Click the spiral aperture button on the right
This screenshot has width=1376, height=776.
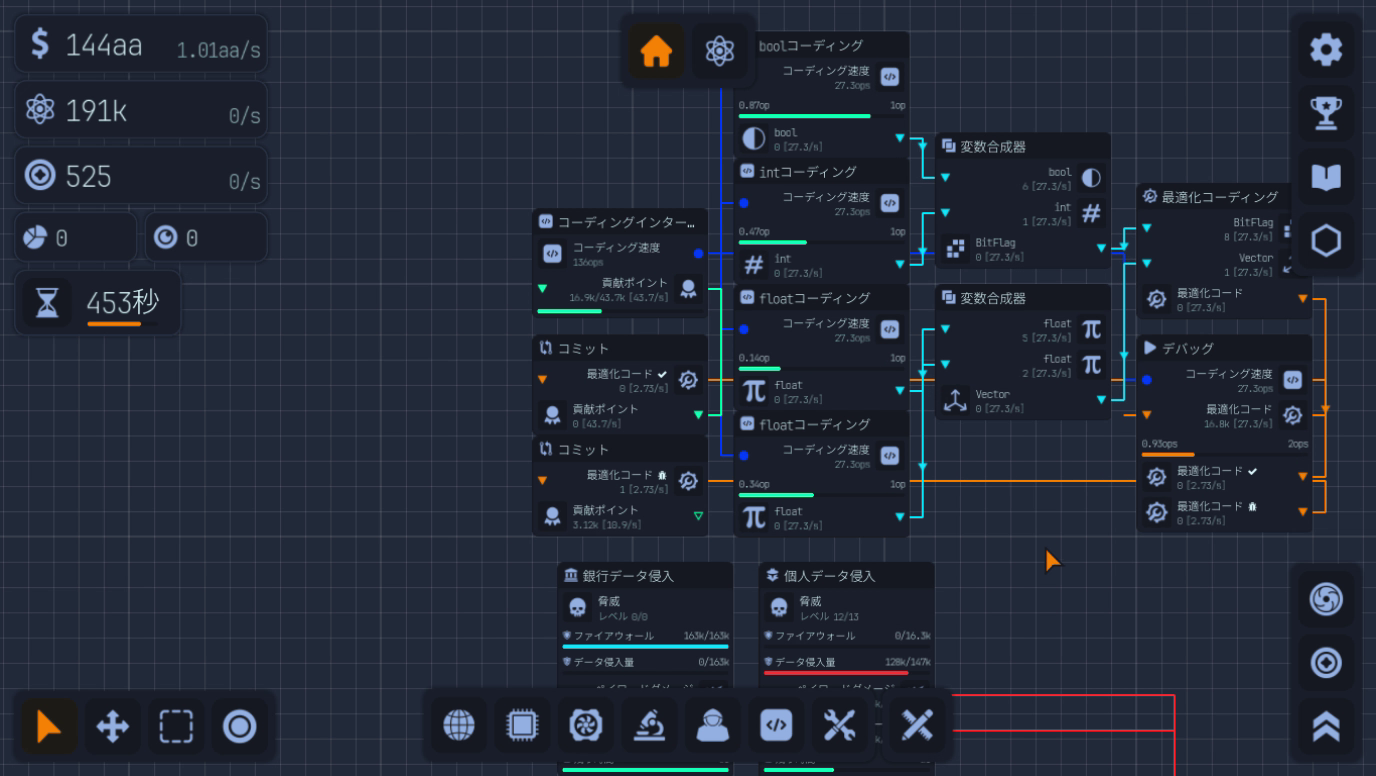pos(1326,599)
